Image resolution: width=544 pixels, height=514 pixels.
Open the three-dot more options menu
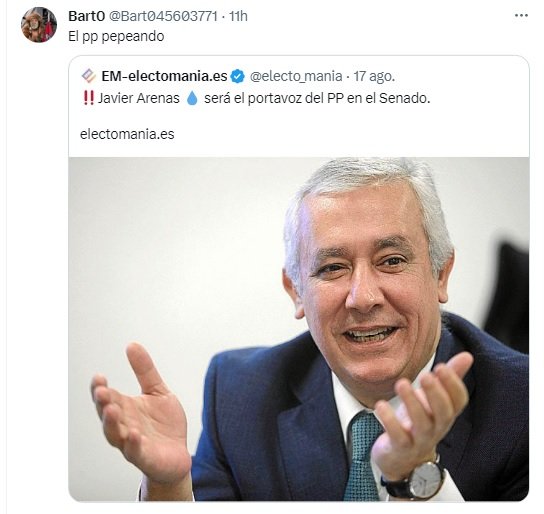(x=521, y=16)
